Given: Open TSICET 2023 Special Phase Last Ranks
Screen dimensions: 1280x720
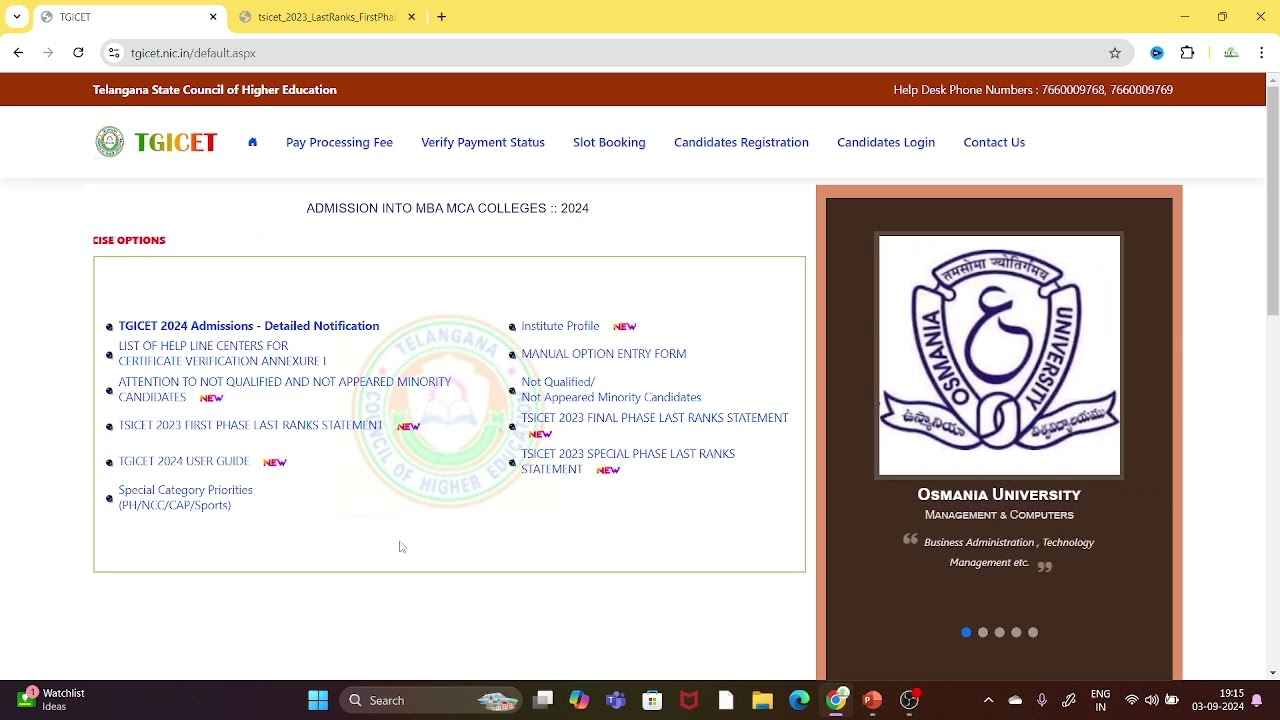Looking at the screenshot, I should point(628,461).
